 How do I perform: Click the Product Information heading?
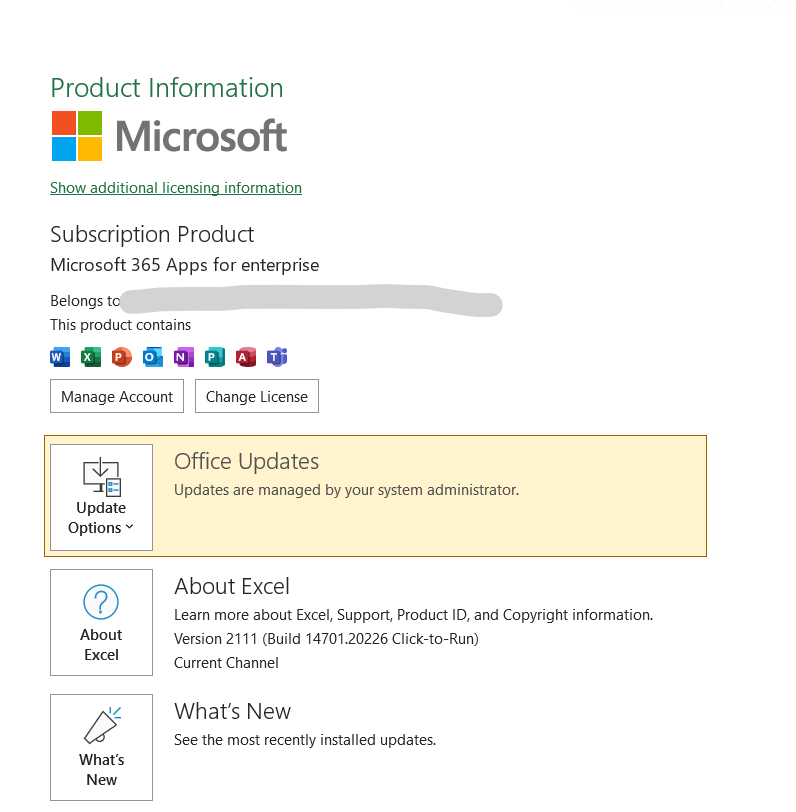tap(167, 88)
